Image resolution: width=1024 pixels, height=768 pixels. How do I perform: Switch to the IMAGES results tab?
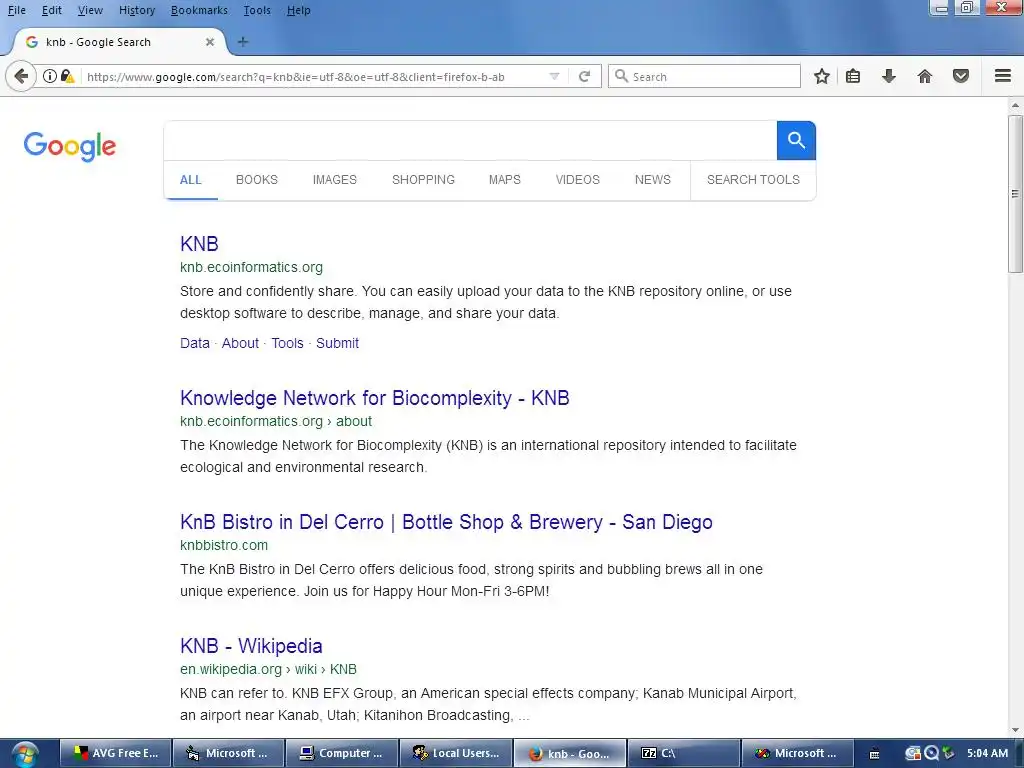click(334, 180)
